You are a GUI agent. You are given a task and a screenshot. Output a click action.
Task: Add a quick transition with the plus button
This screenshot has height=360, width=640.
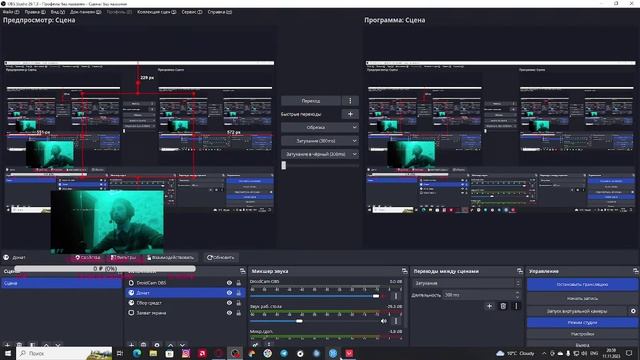pos(350,114)
